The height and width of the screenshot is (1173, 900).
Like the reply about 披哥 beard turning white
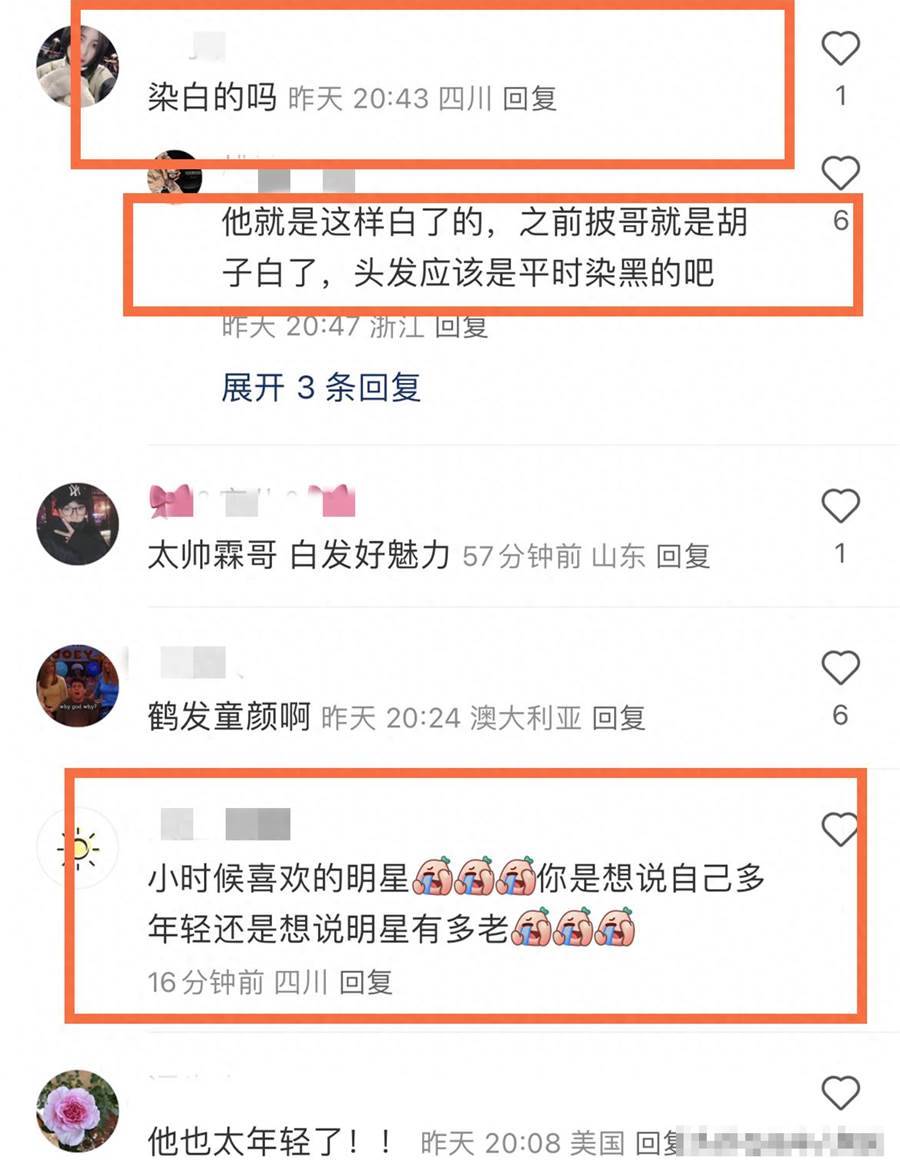coord(840,173)
